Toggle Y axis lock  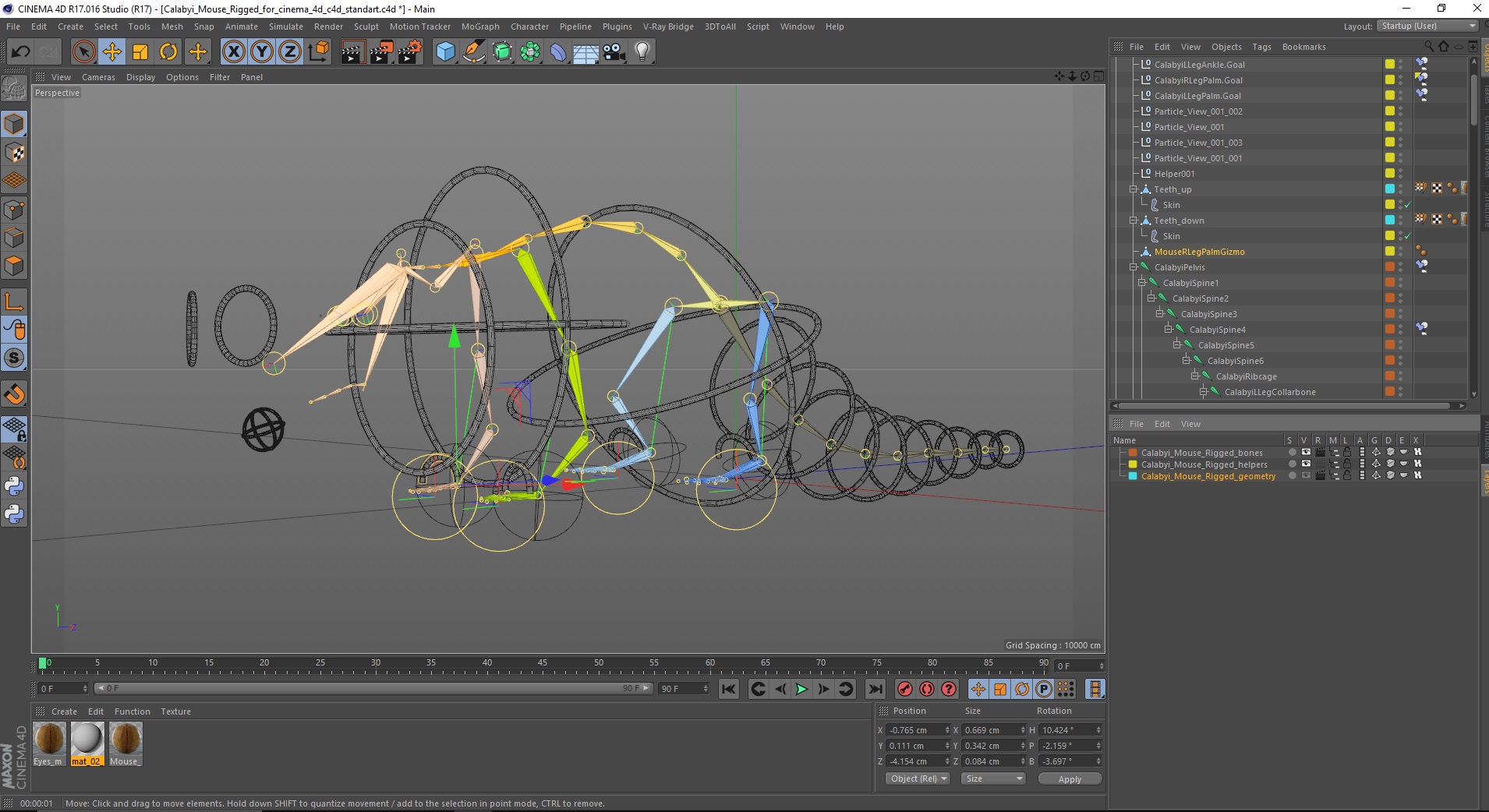pos(262,52)
